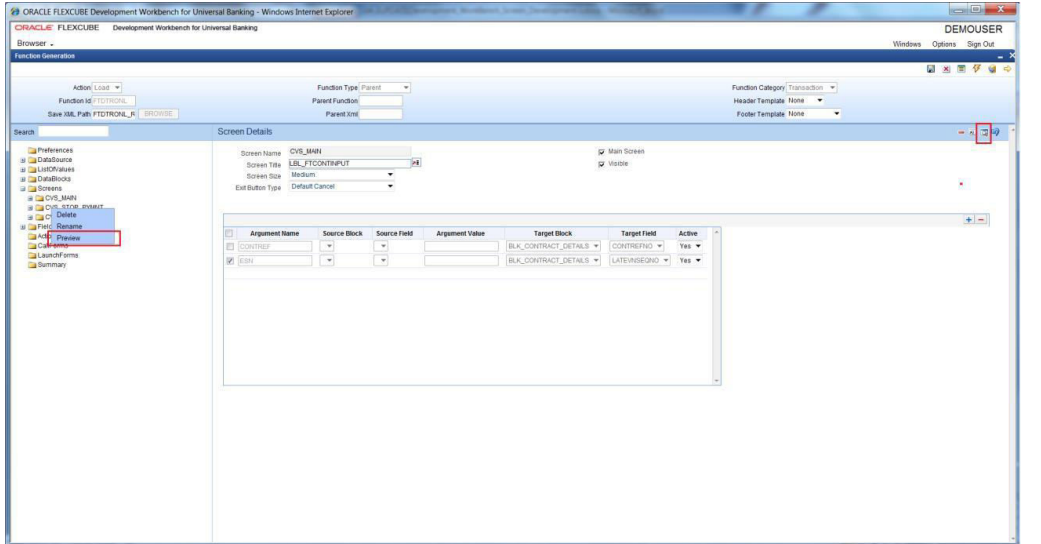The height and width of the screenshot is (544, 1041).
Task: Click the Screen Title input field
Action: [349, 163]
